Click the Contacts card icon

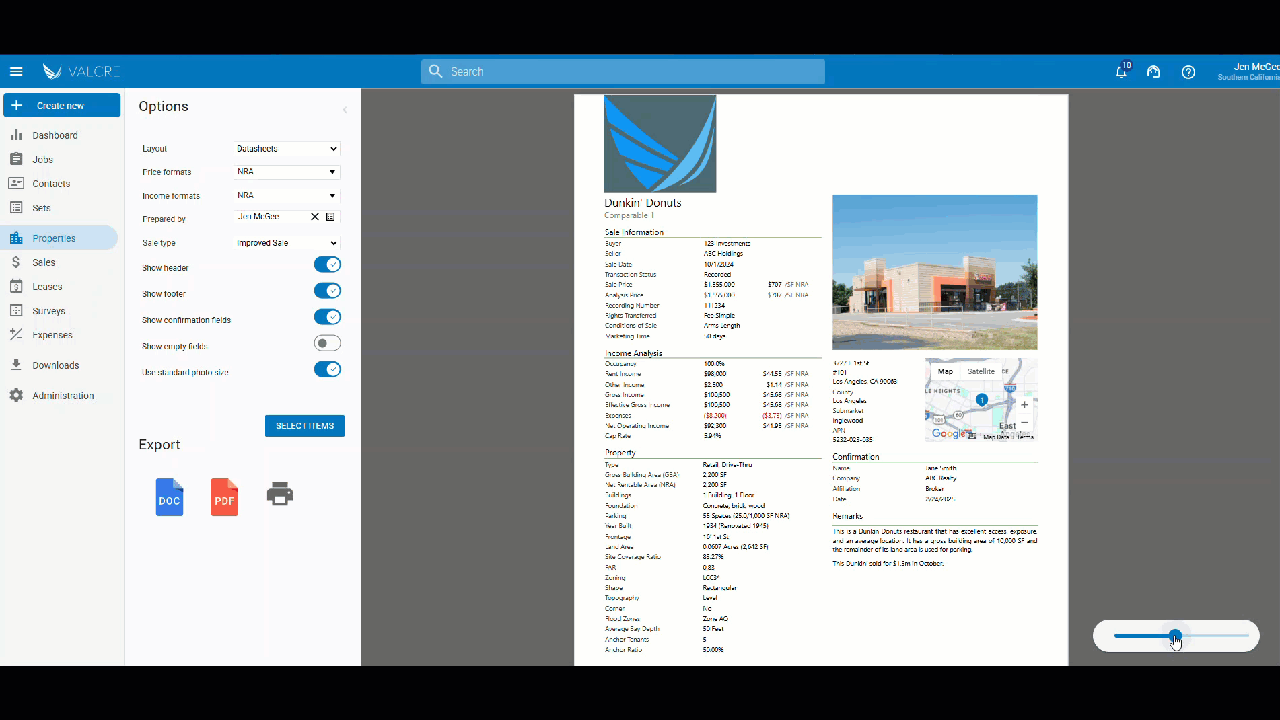16,183
